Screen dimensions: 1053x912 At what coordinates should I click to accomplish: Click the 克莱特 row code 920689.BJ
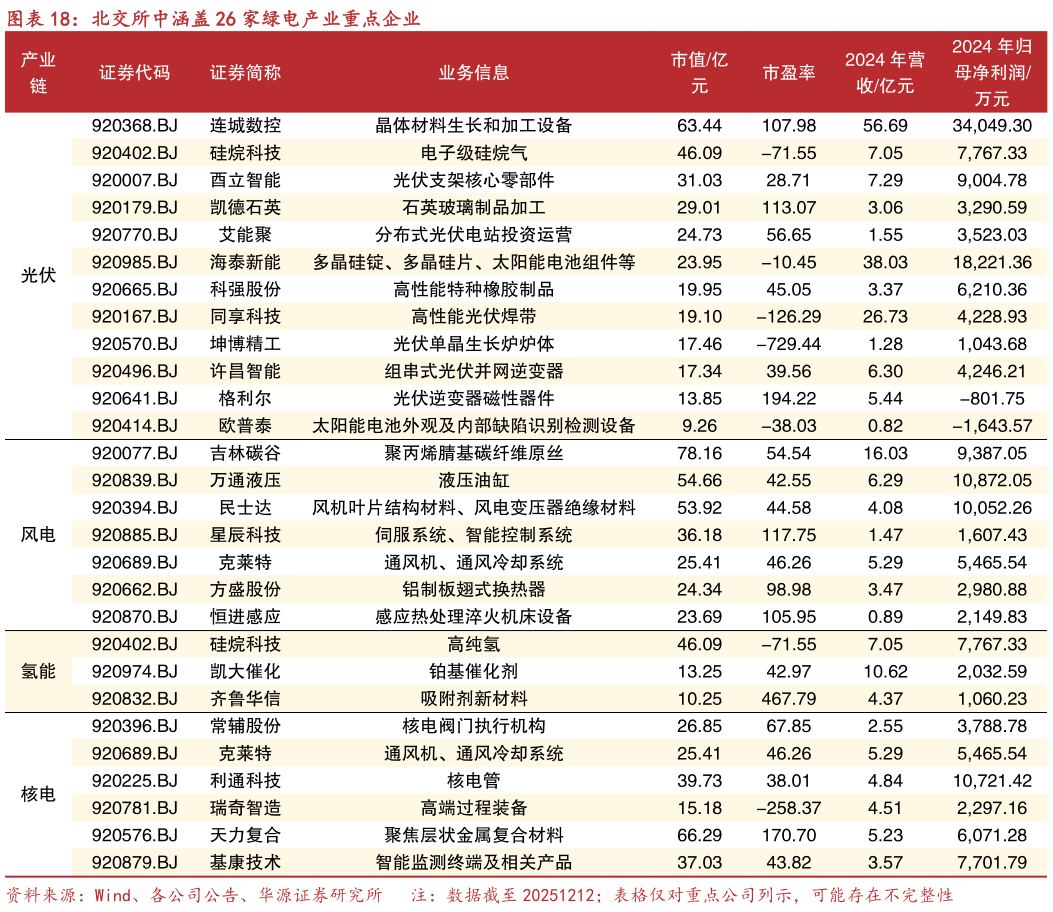tap(137, 753)
